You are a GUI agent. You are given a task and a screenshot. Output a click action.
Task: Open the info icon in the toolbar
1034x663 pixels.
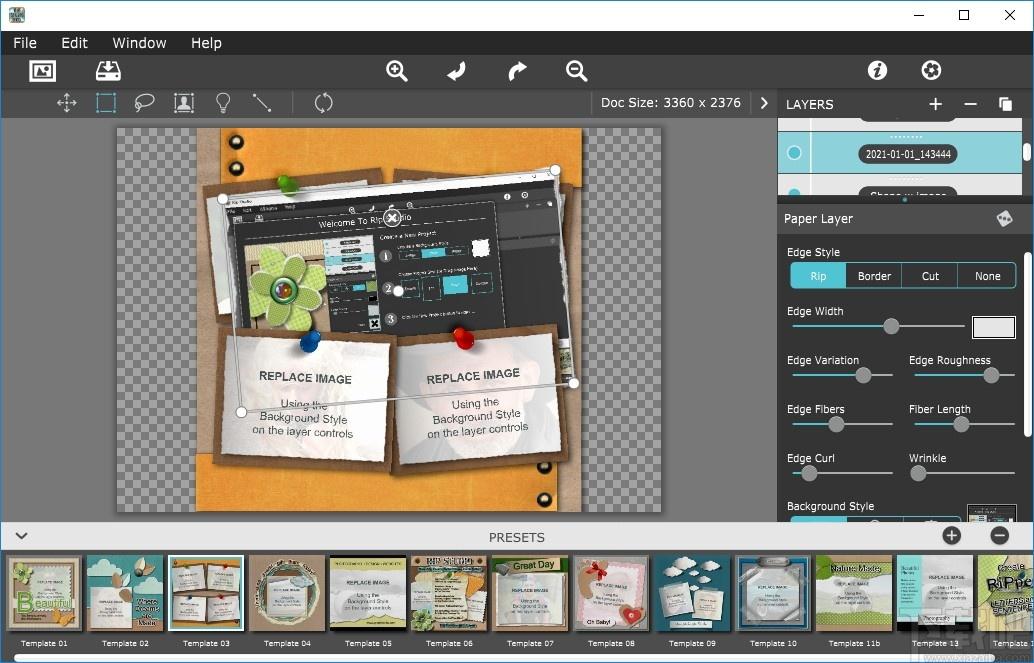[877, 71]
